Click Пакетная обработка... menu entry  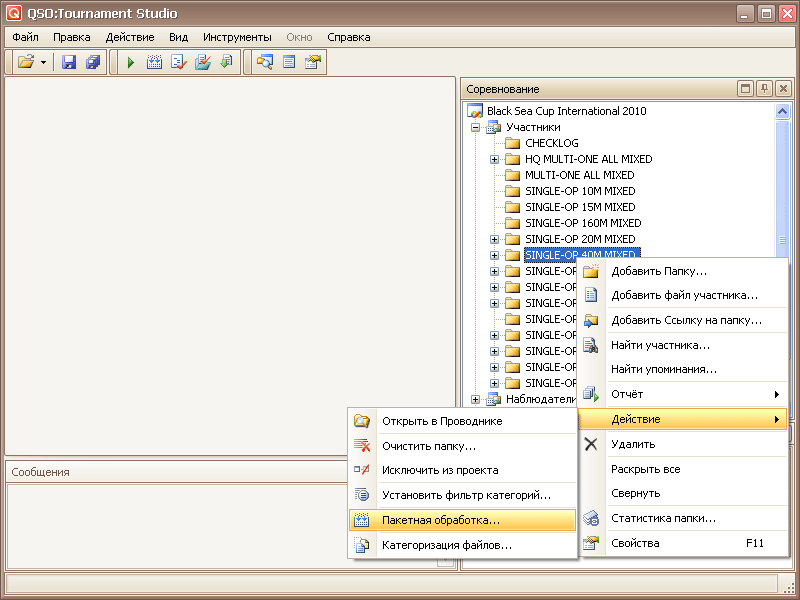pos(440,520)
